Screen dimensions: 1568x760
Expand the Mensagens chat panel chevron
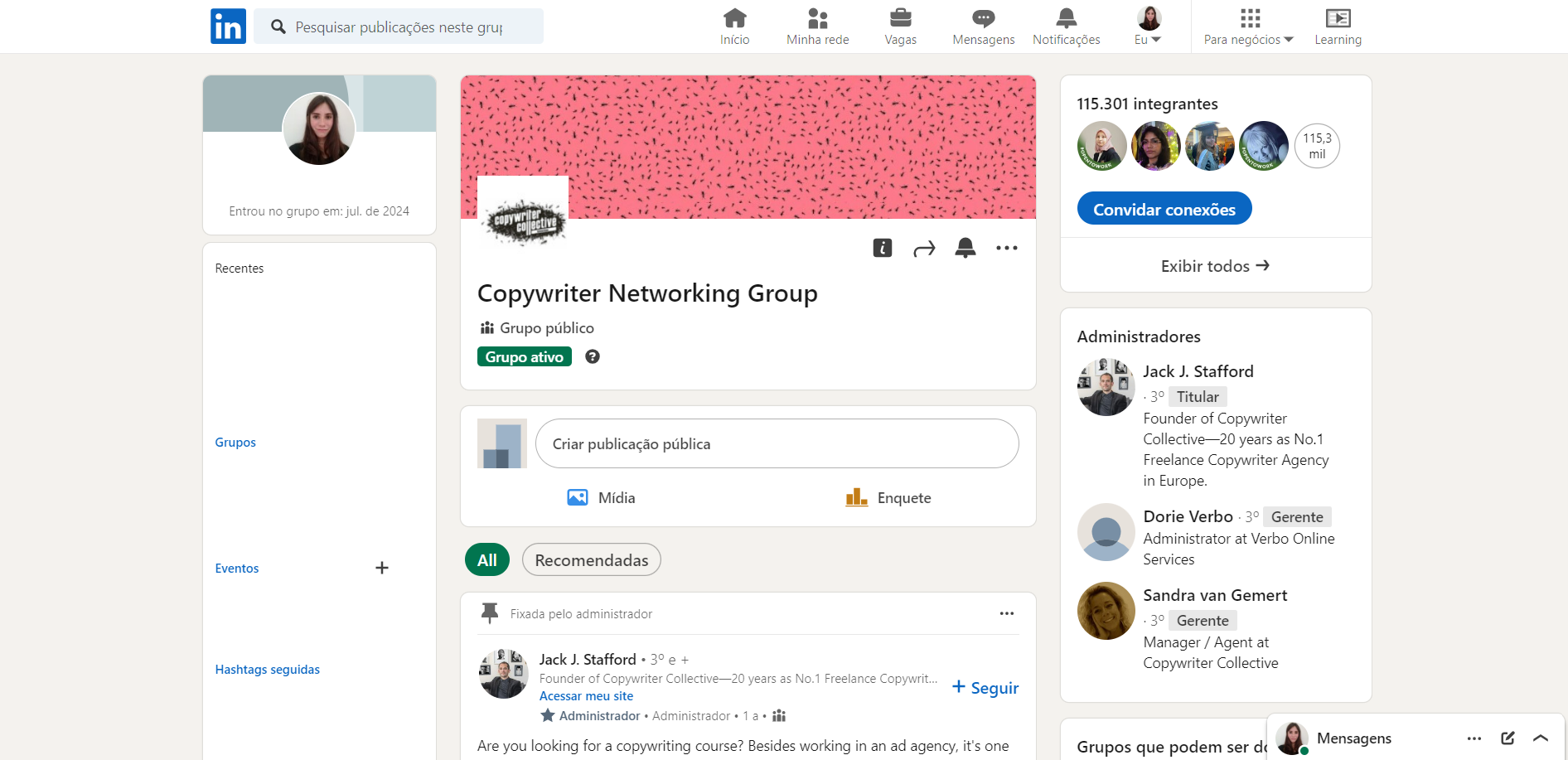pos(1541,738)
